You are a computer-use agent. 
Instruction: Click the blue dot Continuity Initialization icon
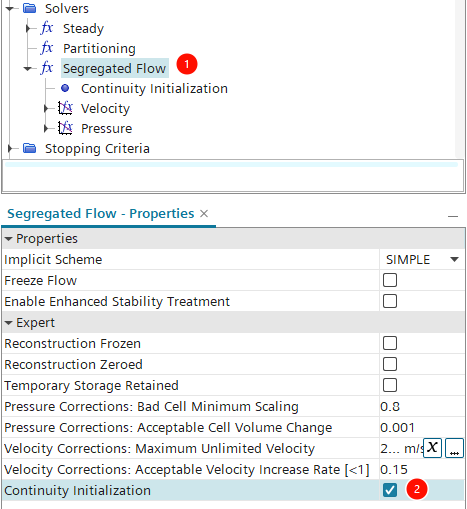point(65,88)
